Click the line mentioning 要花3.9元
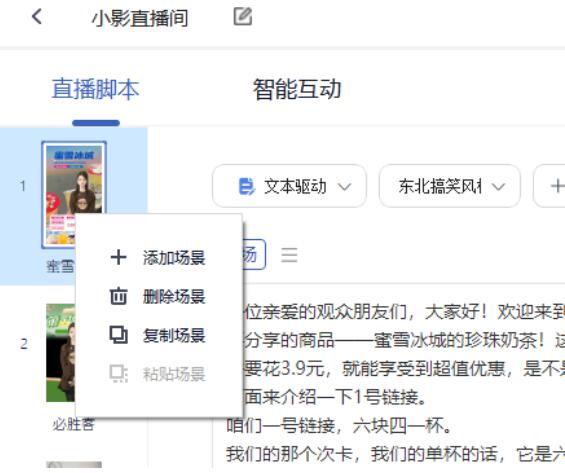The width and height of the screenshot is (565, 473). click(x=404, y=369)
